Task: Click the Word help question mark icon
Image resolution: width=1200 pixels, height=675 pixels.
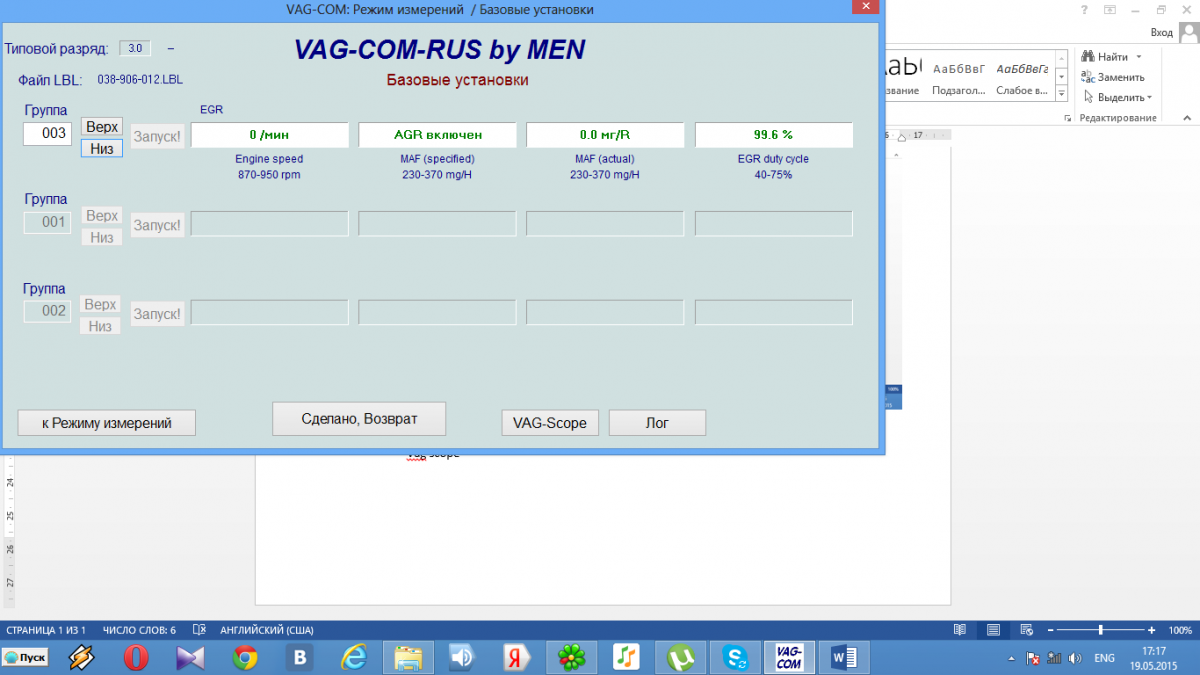Action: (1085, 9)
